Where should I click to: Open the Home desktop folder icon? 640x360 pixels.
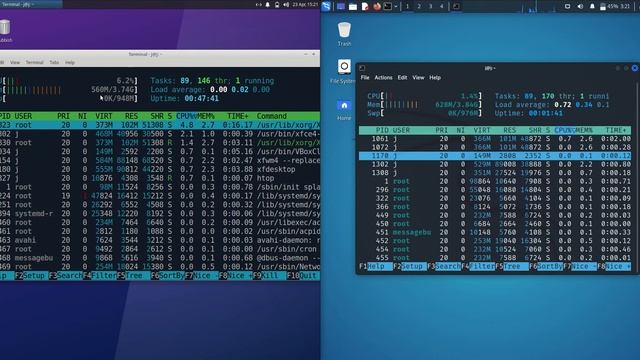coord(344,109)
